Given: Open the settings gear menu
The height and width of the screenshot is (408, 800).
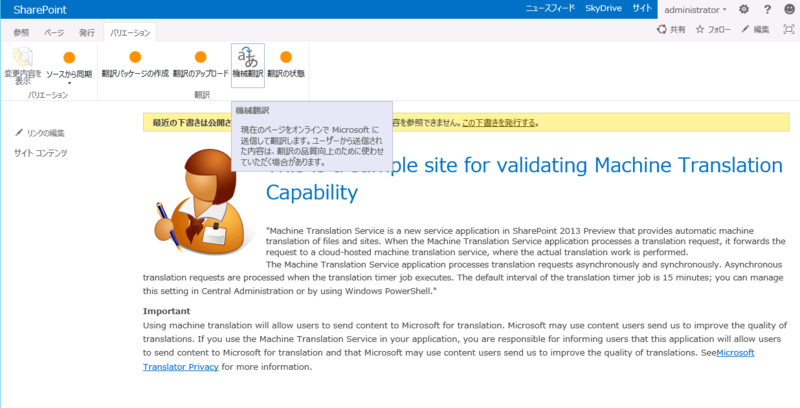Looking at the screenshot, I should coord(744,9).
